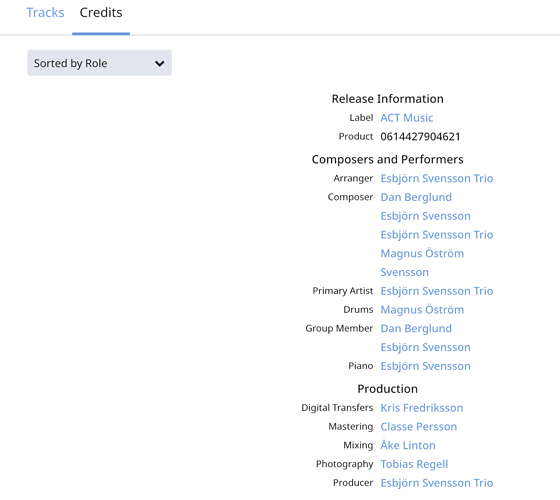
Task: Switch to the Tracks tab
Action: (x=45, y=12)
